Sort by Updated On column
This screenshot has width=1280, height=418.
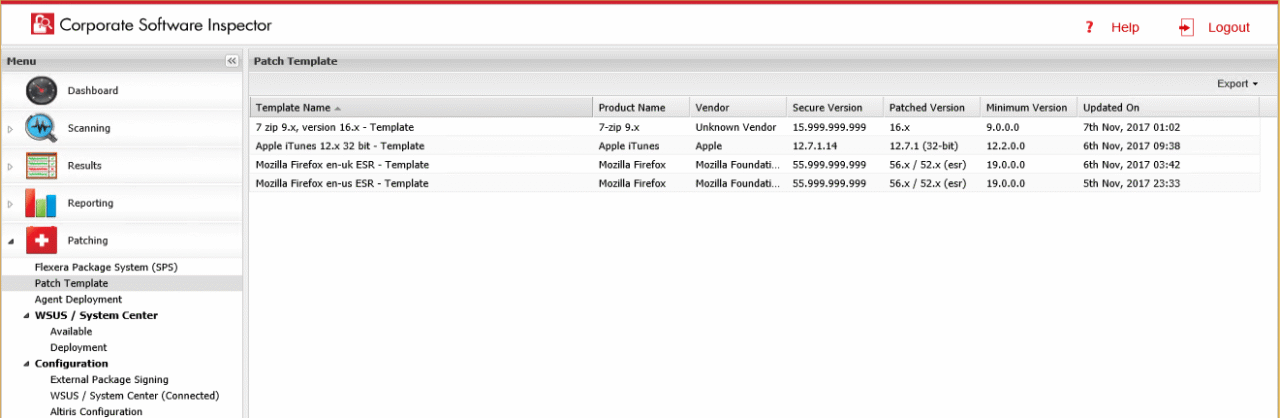pyautogui.click(x=1110, y=108)
